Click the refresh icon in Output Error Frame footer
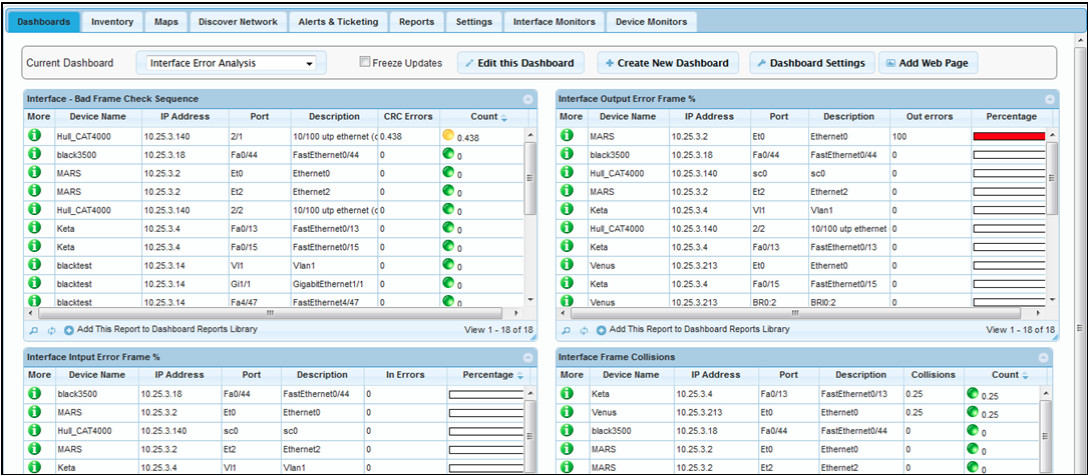This screenshot has height=476, width=1089. point(584,331)
